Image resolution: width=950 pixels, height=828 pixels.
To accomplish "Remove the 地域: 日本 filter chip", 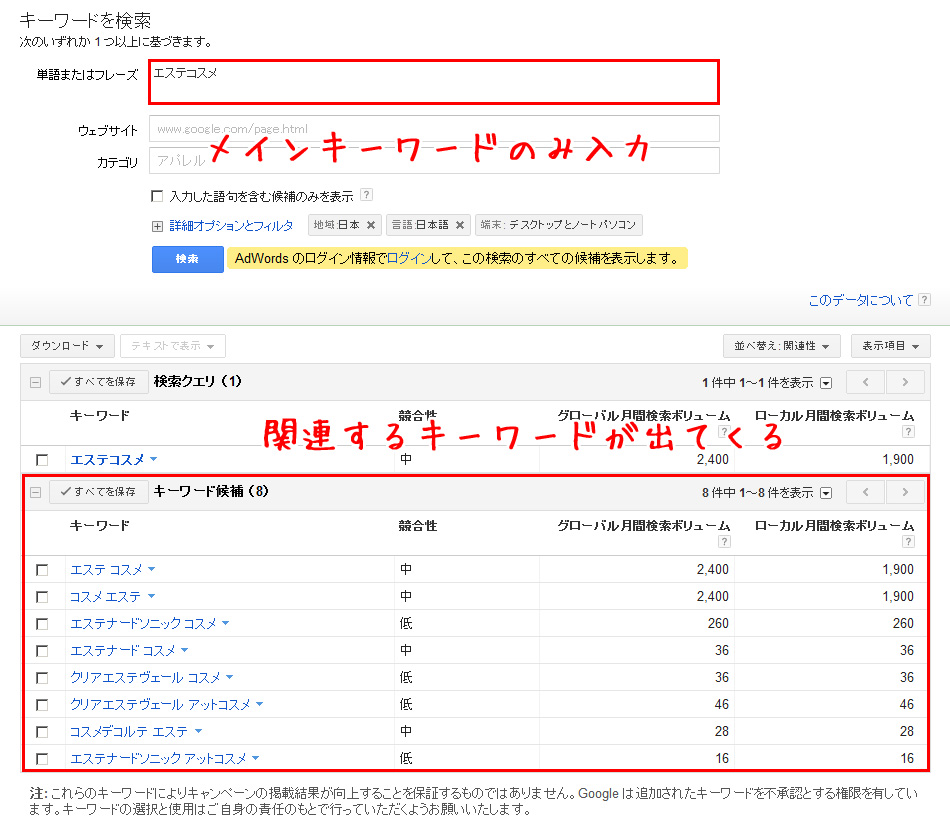I will tap(371, 226).
